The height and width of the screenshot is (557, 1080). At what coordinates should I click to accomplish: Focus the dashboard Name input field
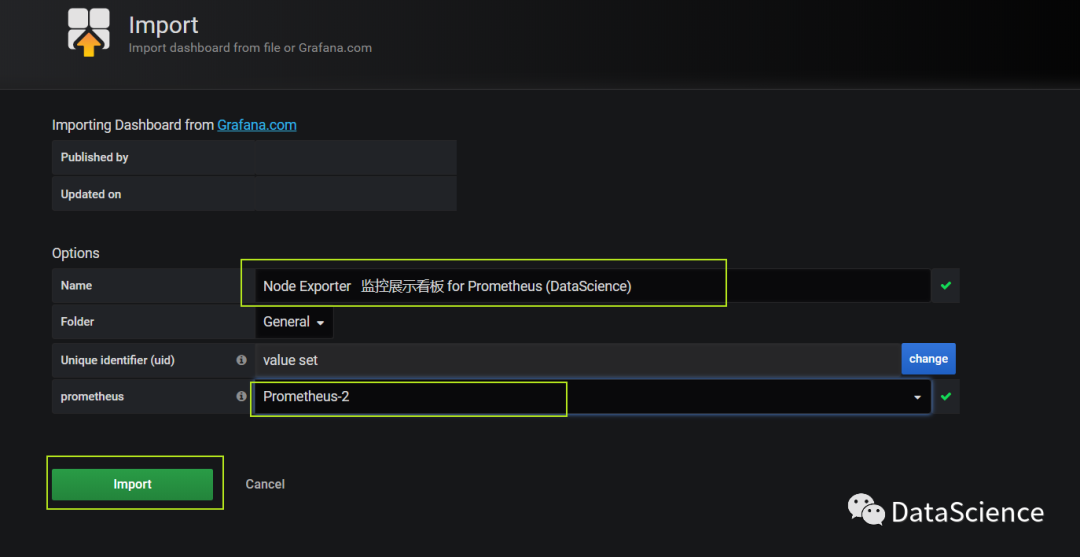590,286
